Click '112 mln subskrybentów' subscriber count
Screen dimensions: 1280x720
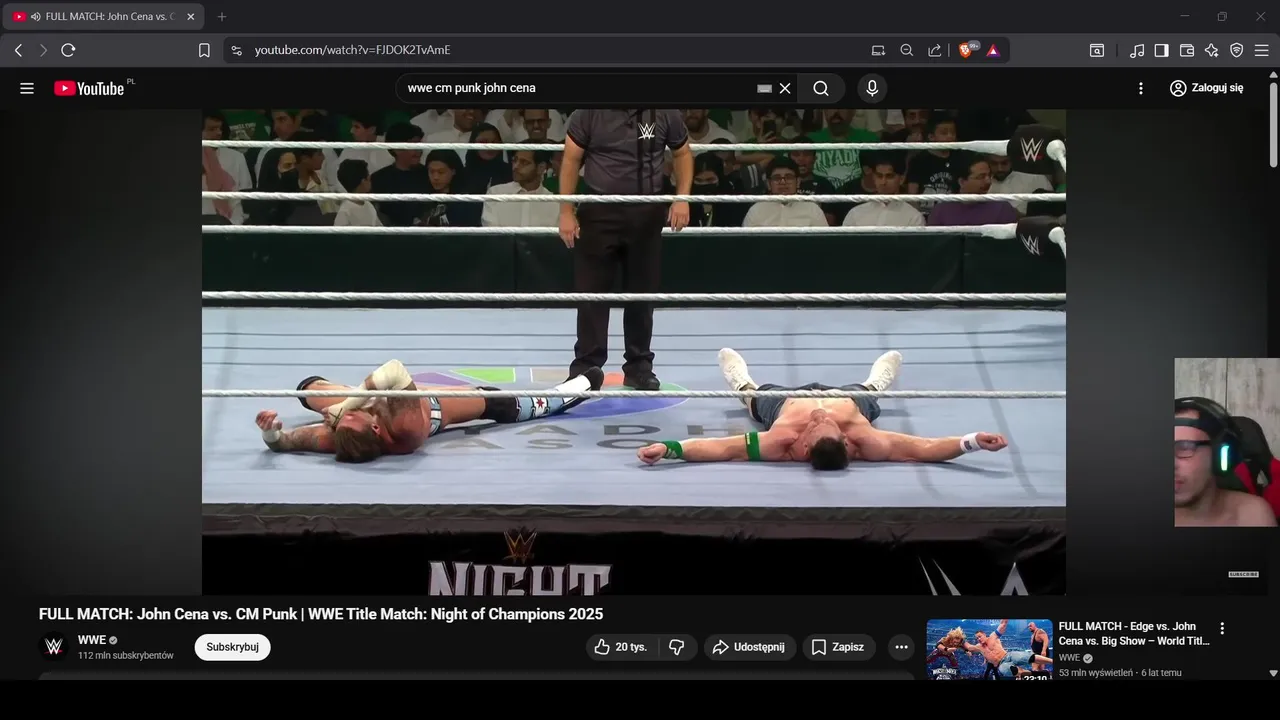coord(126,656)
